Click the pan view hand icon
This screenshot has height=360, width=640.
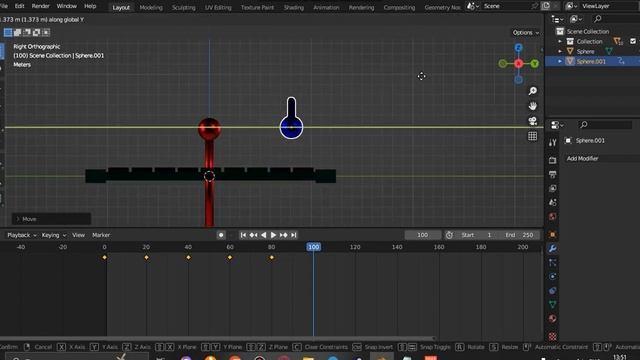click(533, 106)
